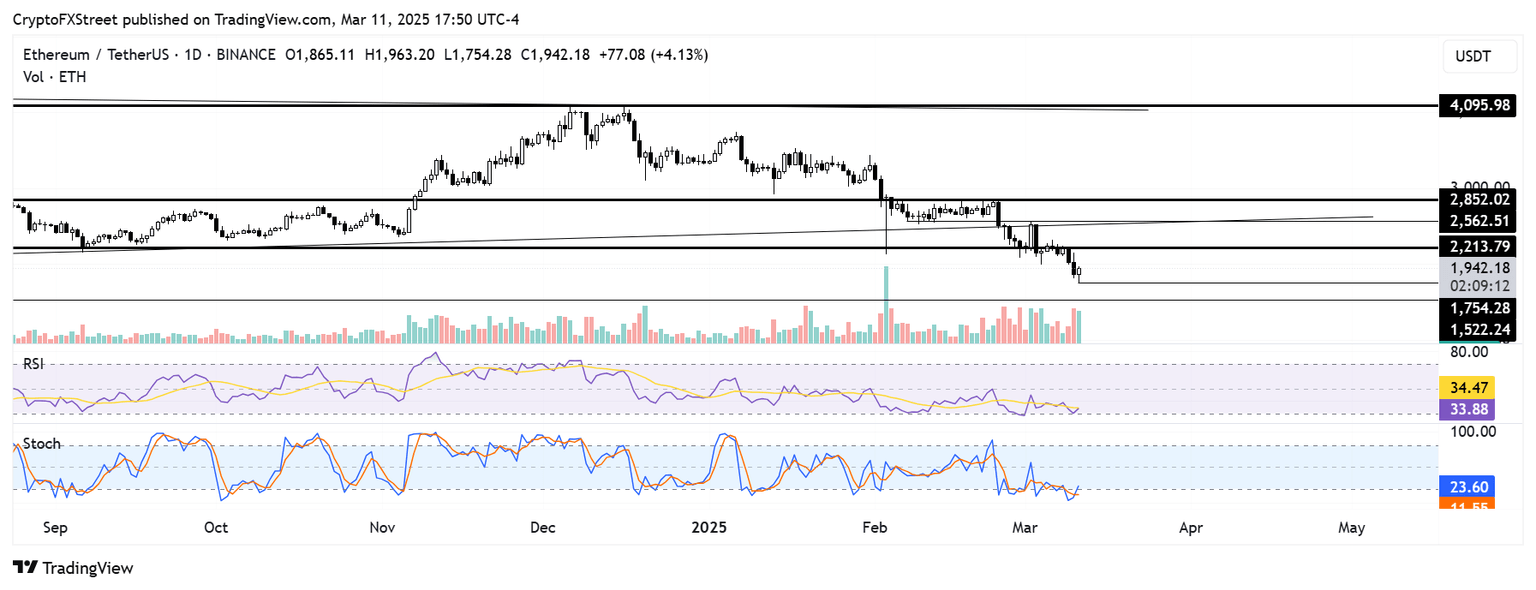Screen dimensions: 1536x590
Task: Click the 2,562.51 price label
Action: (1478, 220)
